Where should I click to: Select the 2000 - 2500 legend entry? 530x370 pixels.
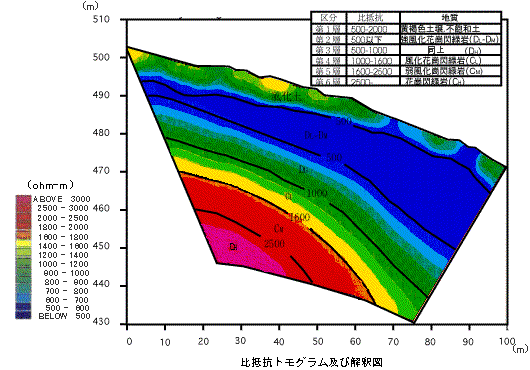(63, 218)
